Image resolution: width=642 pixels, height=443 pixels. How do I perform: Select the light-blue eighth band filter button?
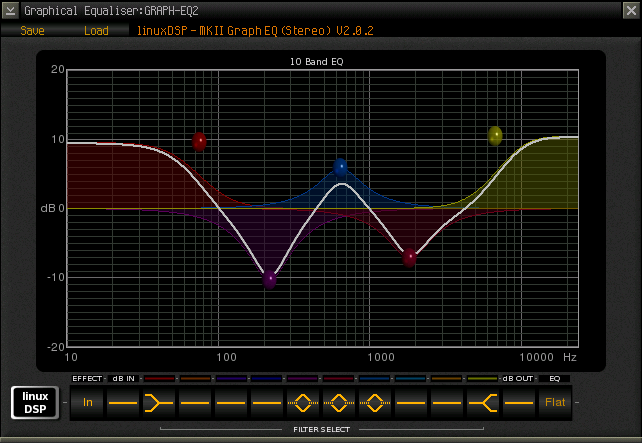[411, 403]
